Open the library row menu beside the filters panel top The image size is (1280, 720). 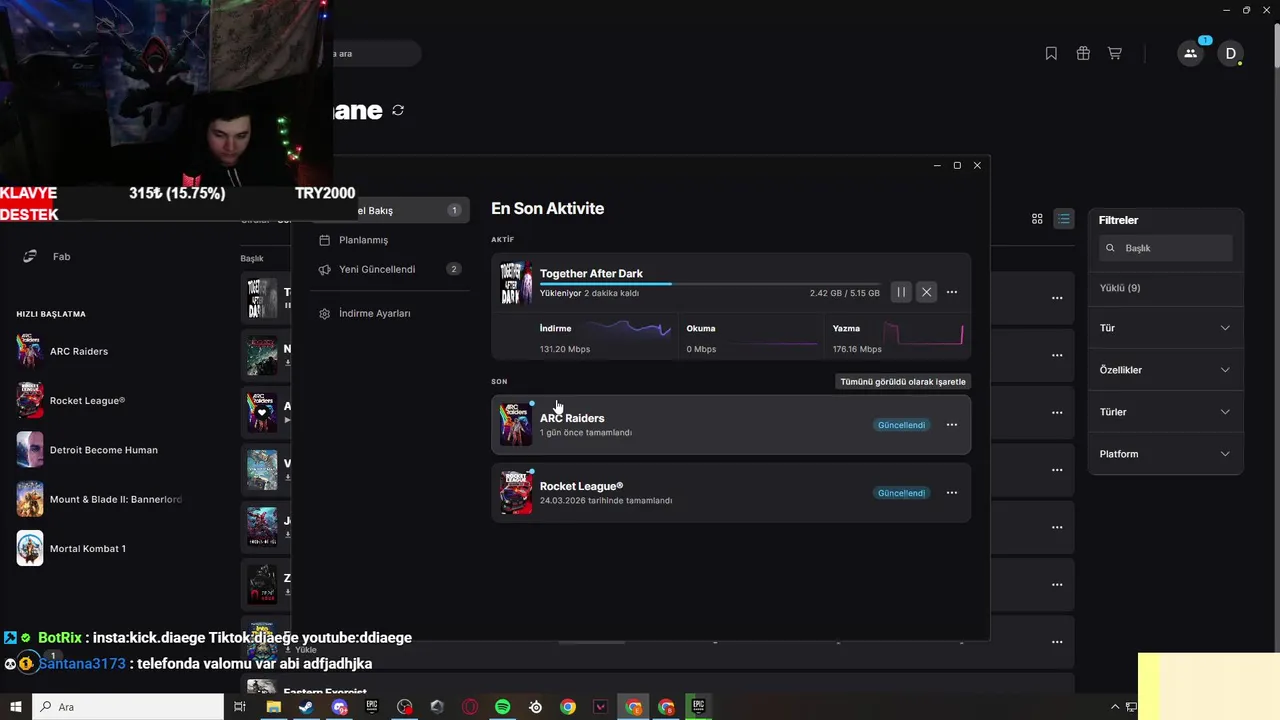pyautogui.click(x=1057, y=298)
